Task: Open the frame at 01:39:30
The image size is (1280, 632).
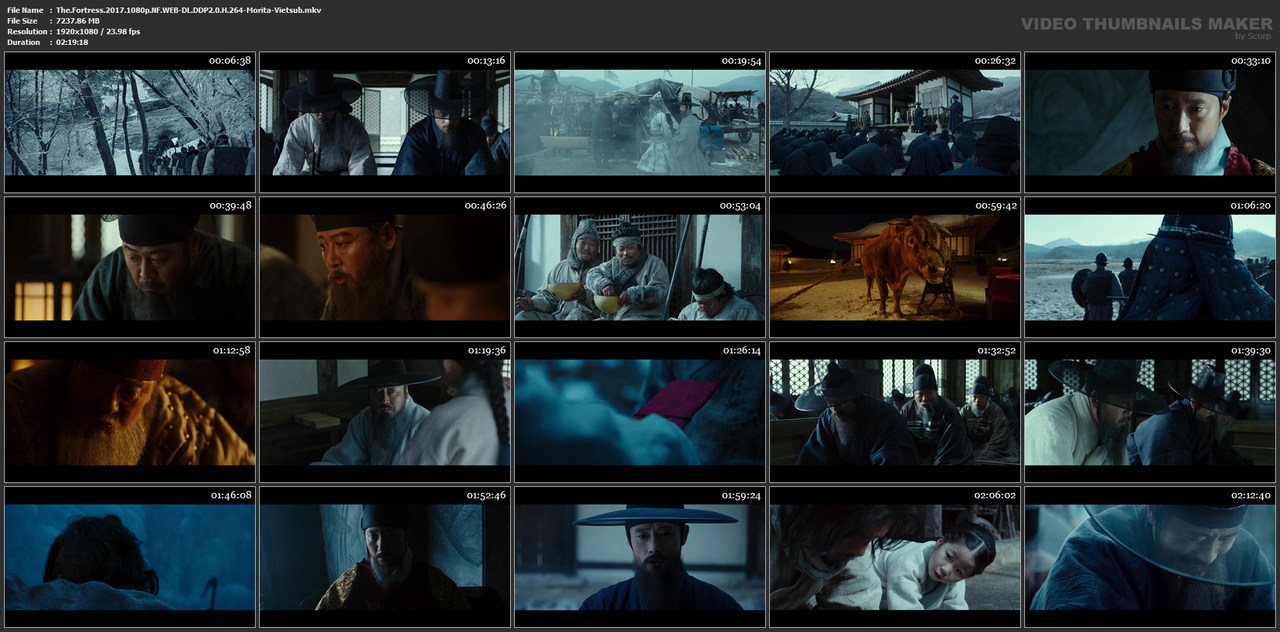Action: tap(1150, 412)
